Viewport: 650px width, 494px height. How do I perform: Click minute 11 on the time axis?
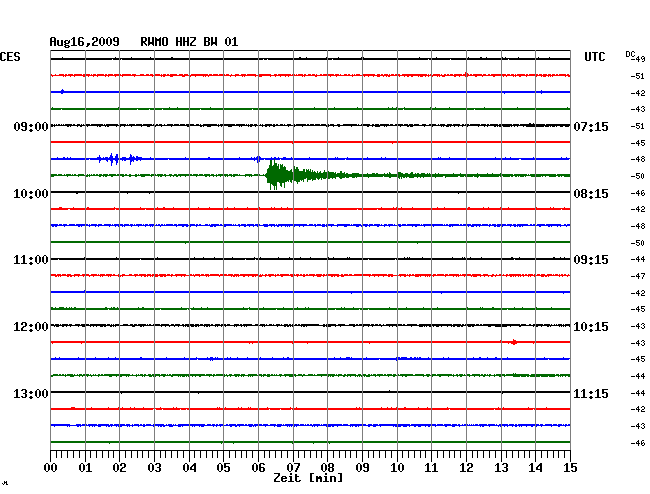(431, 467)
